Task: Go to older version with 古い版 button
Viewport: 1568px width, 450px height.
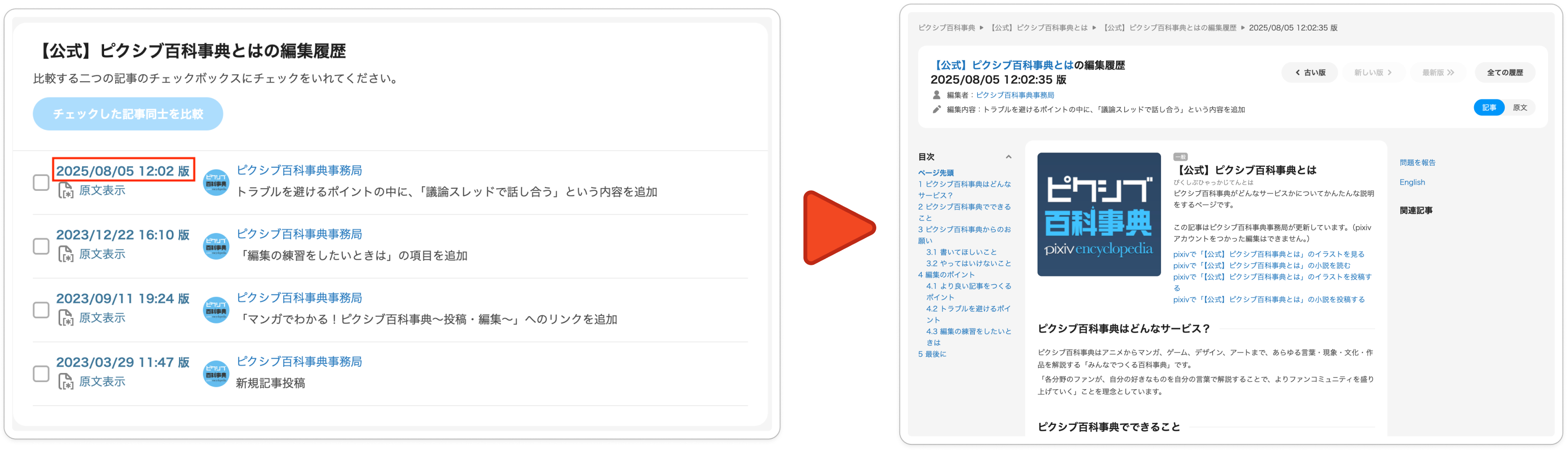Action: [x=1310, y=72]
